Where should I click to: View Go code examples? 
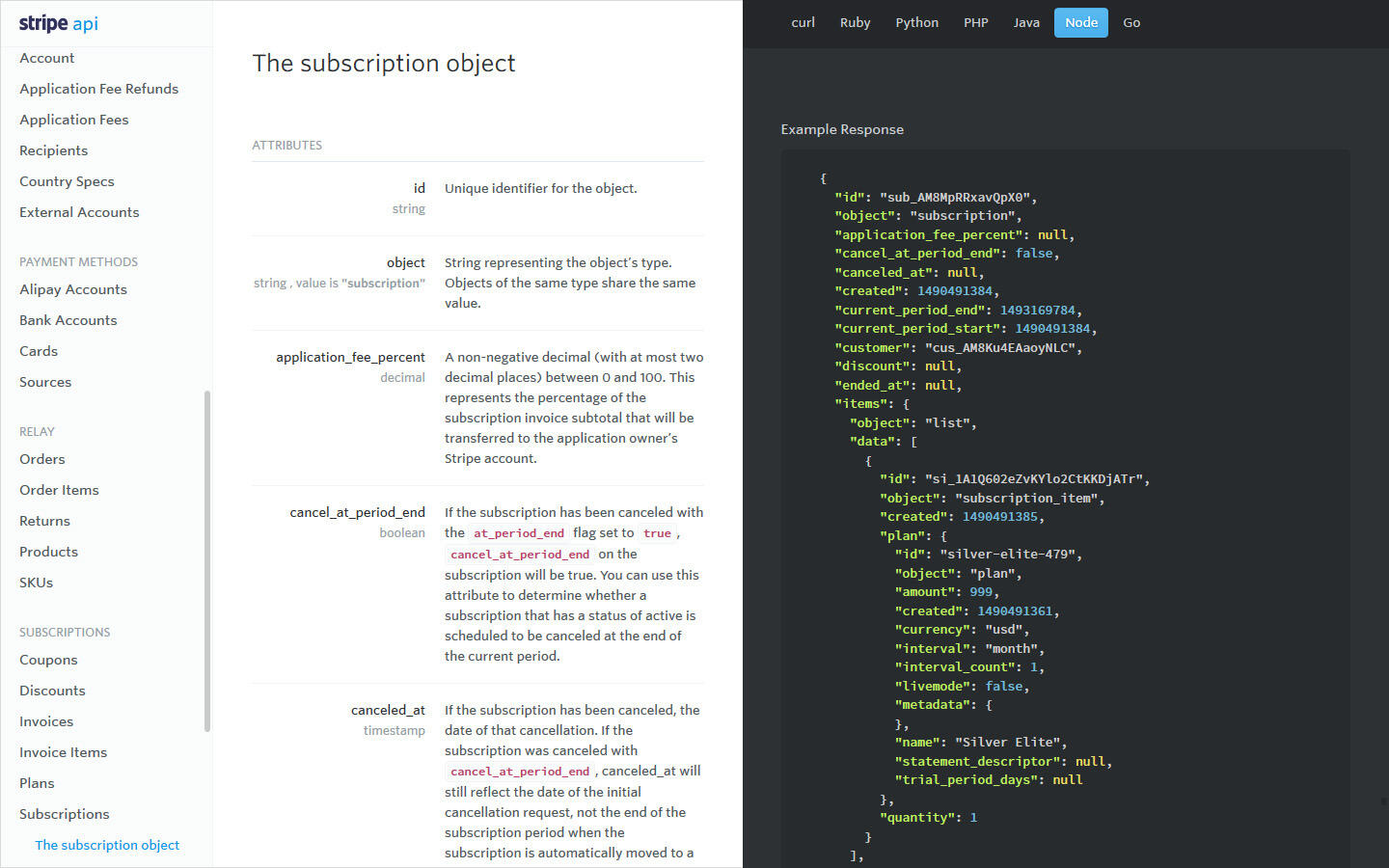tap(1131, 22)
